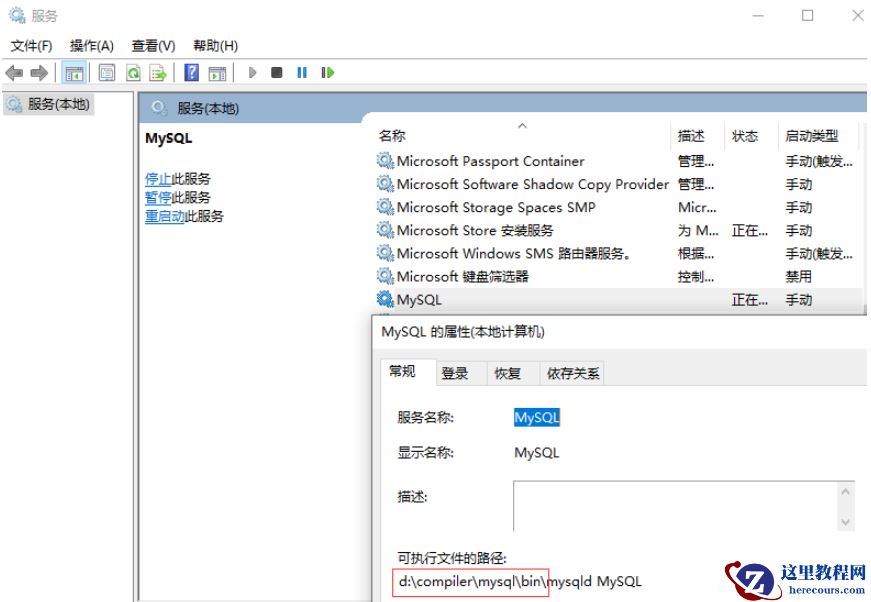Screen dimensions: 871x602
Task: Sort by the 状态 column header
Action: pyautogui.click(x=745, y=136)
